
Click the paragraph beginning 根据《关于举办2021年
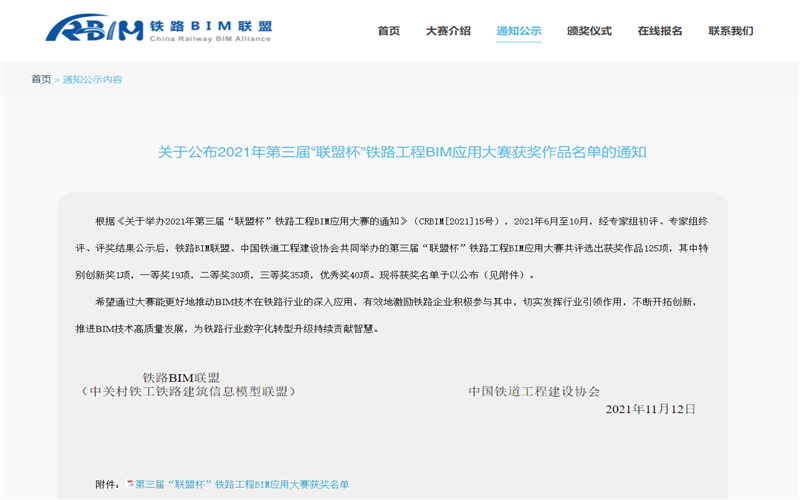tap(392, 248)
